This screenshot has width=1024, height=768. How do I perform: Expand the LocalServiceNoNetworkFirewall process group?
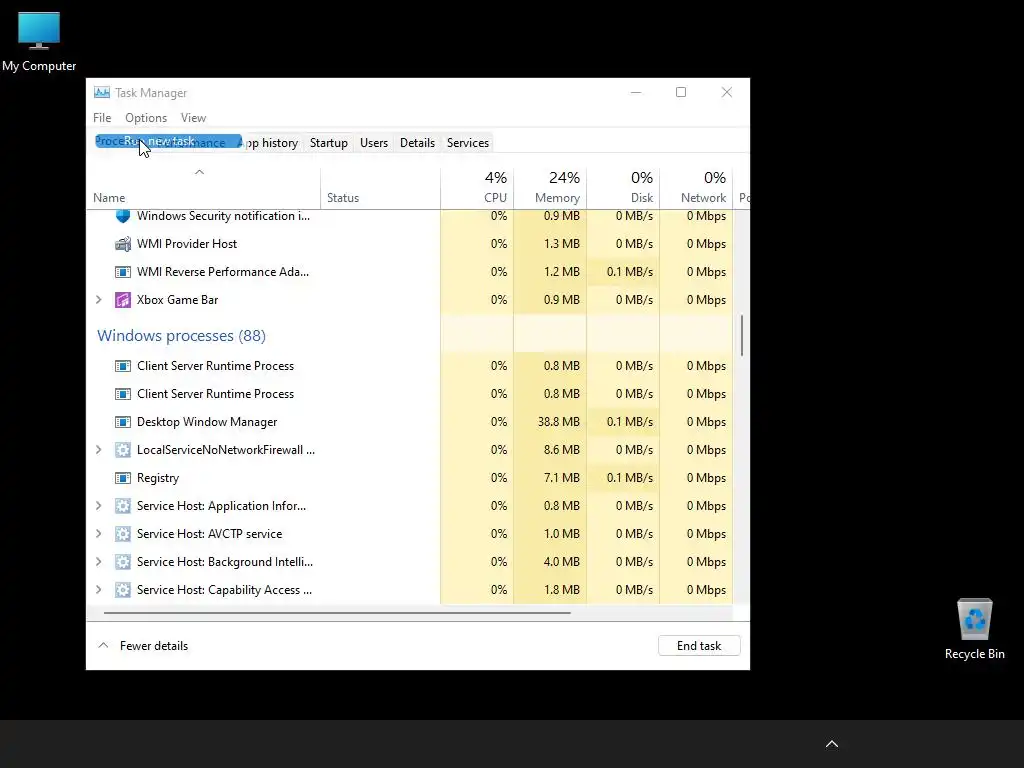[99, 451]
